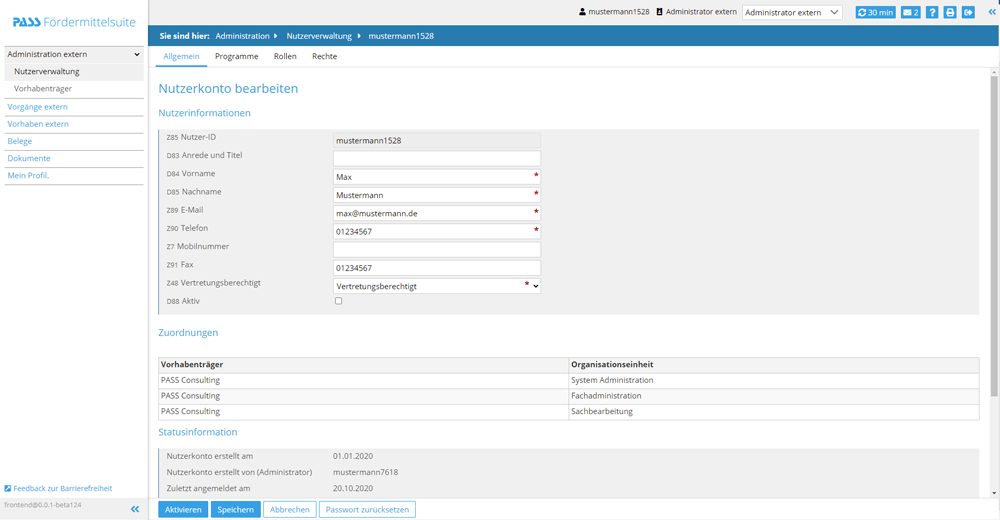
Task: Click the PASS Fördermittelsuite logo
Action: (x=74, y=22)
